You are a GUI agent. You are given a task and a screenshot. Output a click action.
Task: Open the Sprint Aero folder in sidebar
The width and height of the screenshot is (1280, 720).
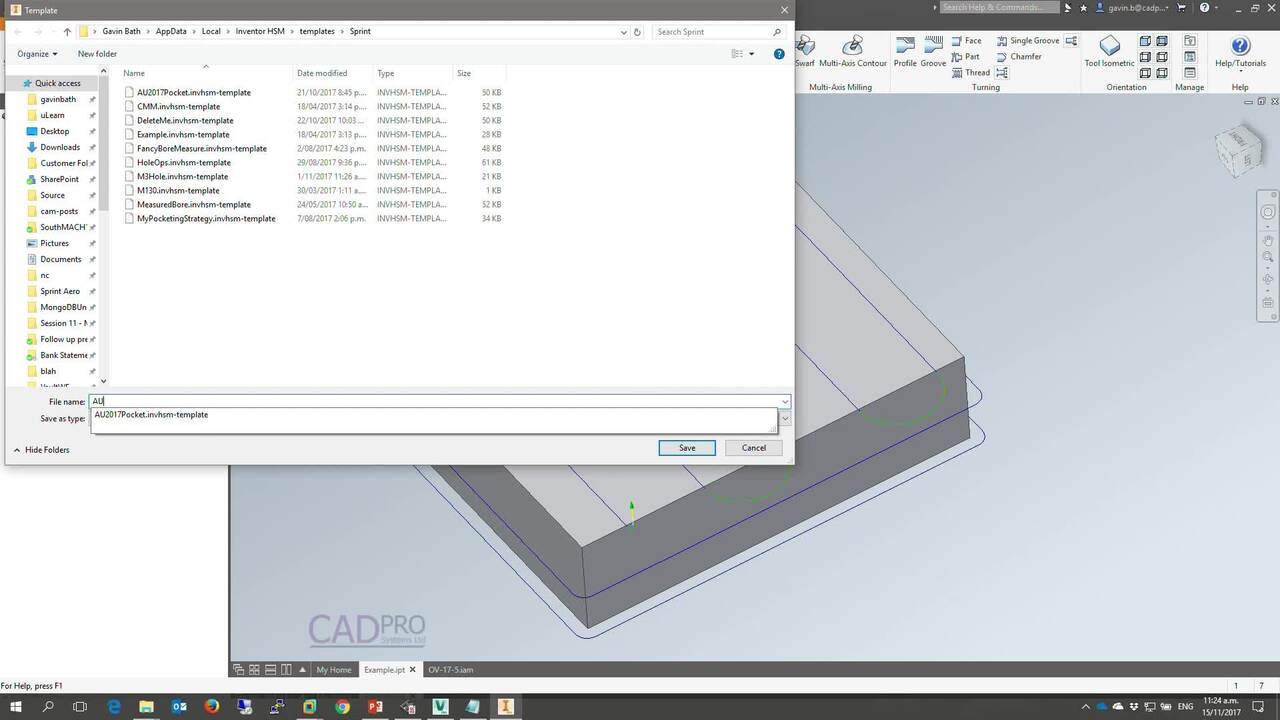pyautogui.click(x=59, y=291)
